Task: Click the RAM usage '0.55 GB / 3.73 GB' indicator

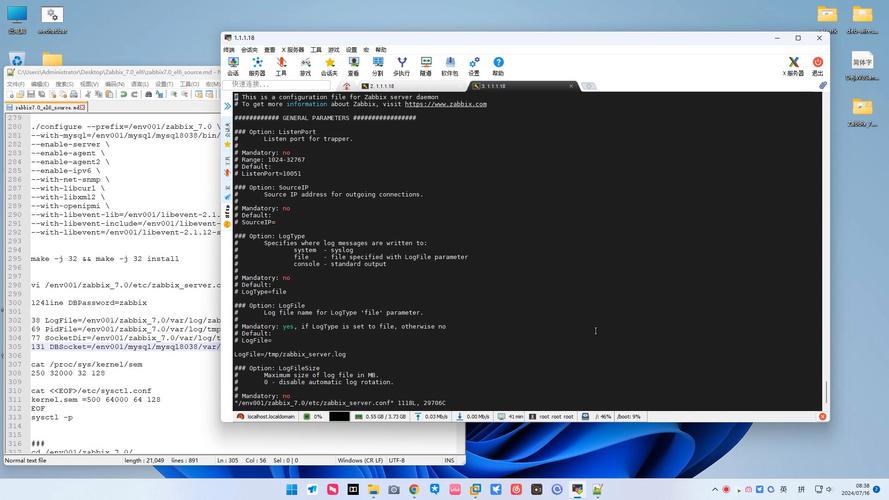Action: tap(380, 417)
